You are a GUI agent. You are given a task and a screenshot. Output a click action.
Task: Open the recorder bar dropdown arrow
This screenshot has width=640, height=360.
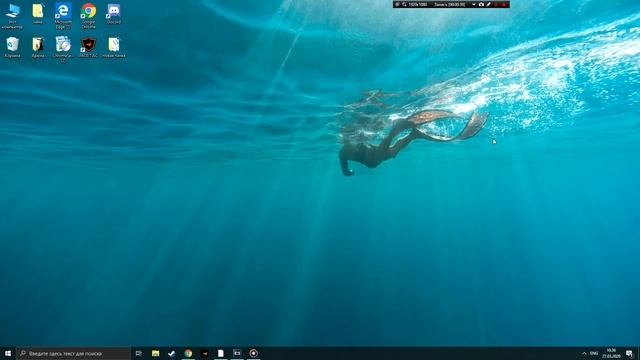(x=474, y=4)
